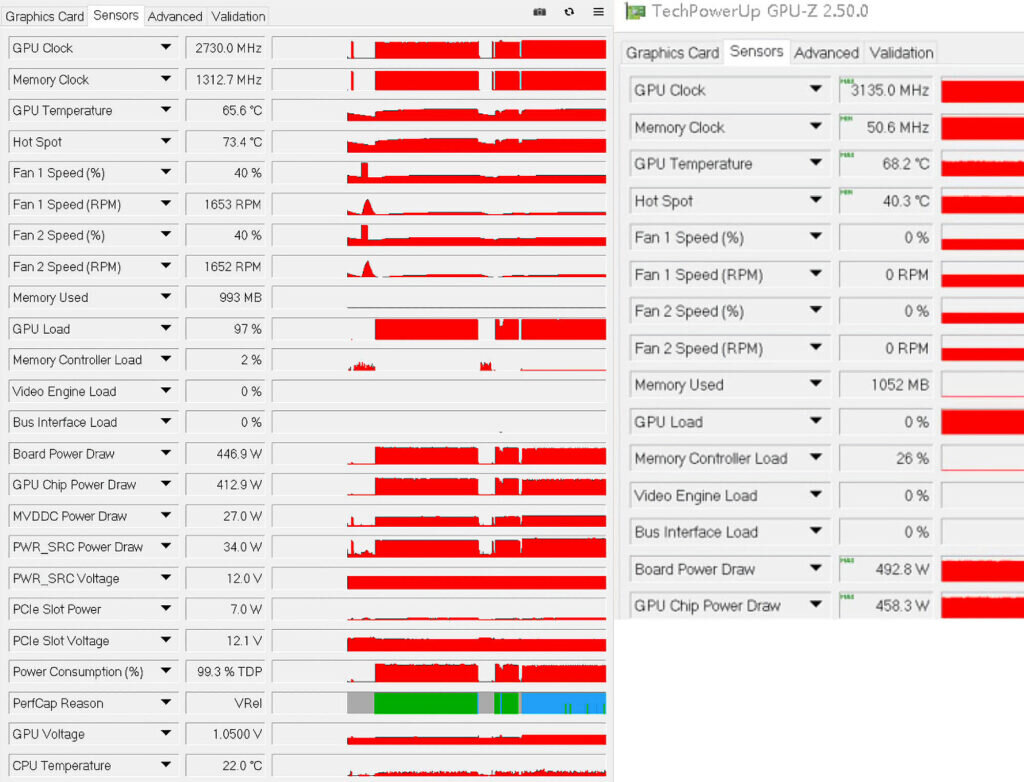Expand PCIe Slot Voltage dropdown
The image size is (1024, 782).
[166, 640]
